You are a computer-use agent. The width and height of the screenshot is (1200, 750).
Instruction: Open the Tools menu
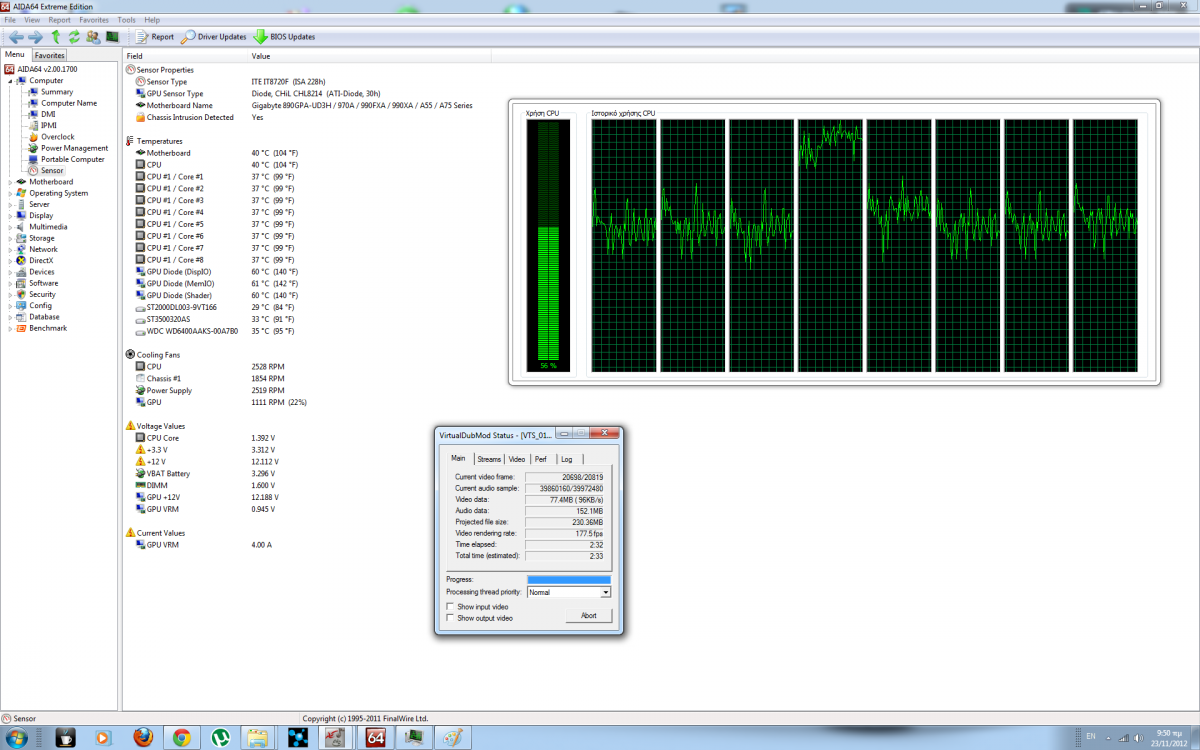coord(126,20)
